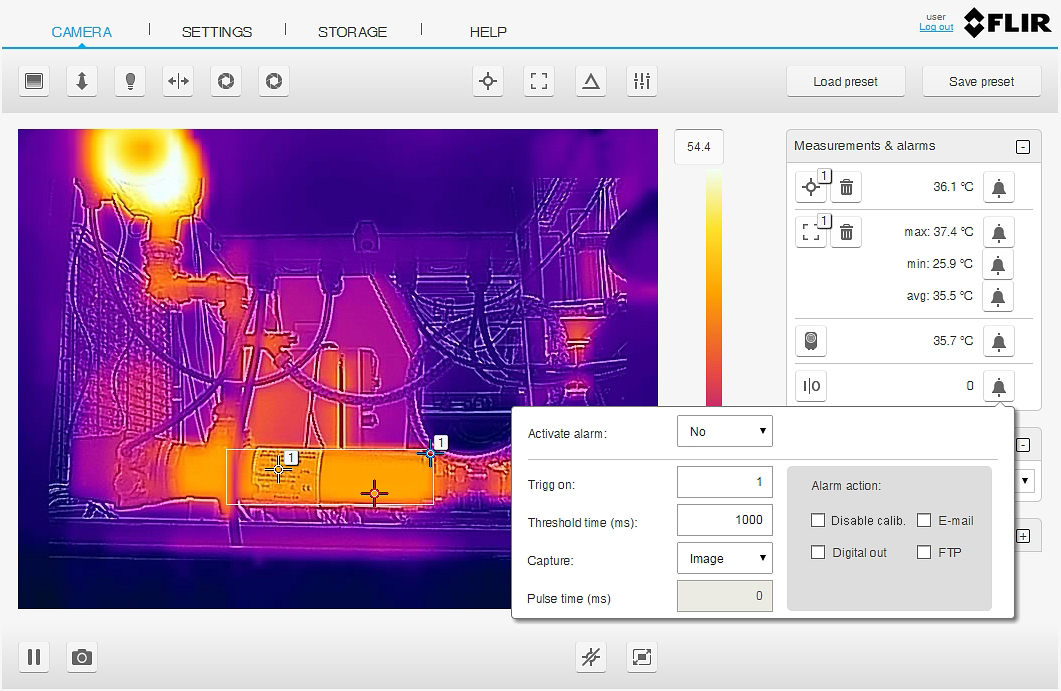The image size is (1061, 691).
Task: Open the delta temperature difference tool
Action: [591, 82]
